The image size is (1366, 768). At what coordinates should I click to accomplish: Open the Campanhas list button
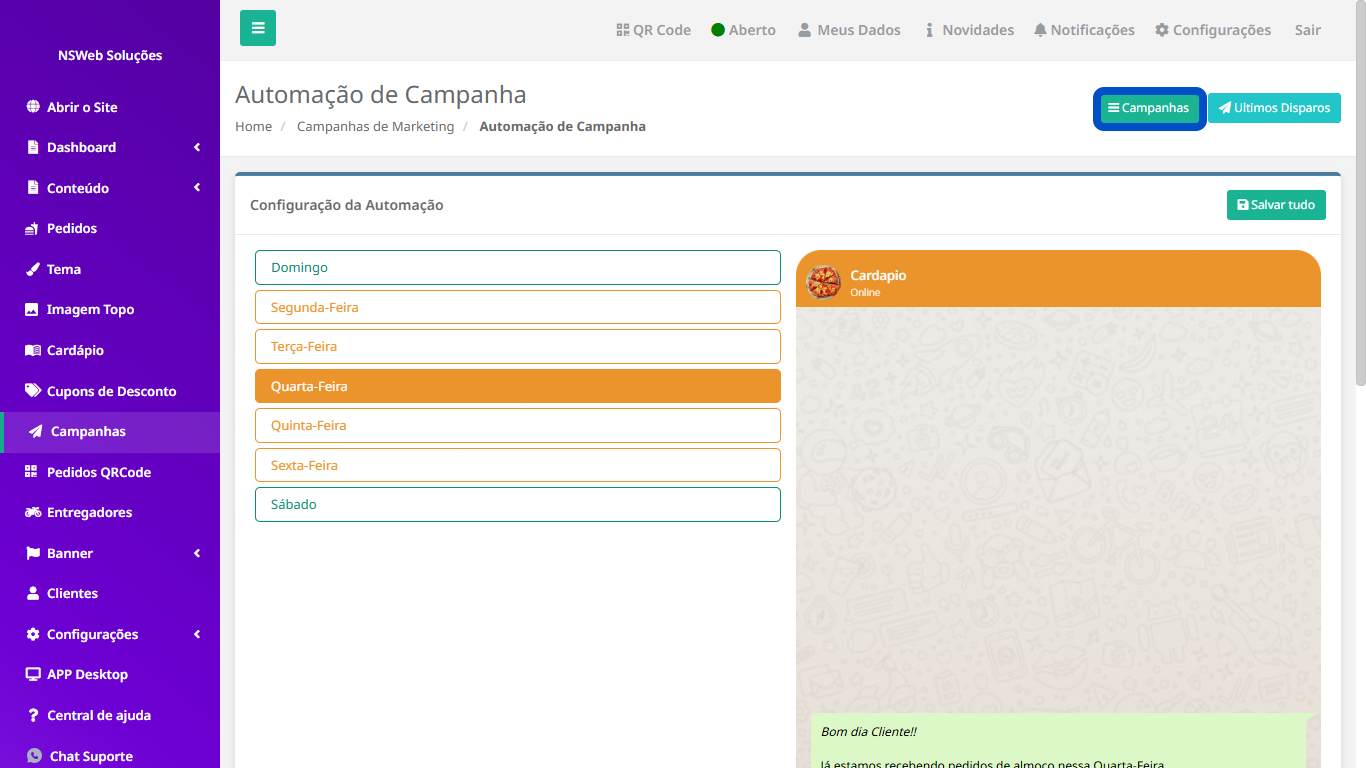click(x=1149, y=108)
